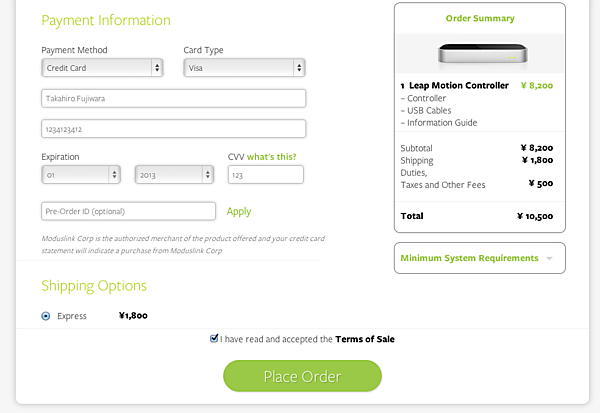Click the Minimum System Requirements arrow icon
The image size is (600, 413).
[549, 258]
